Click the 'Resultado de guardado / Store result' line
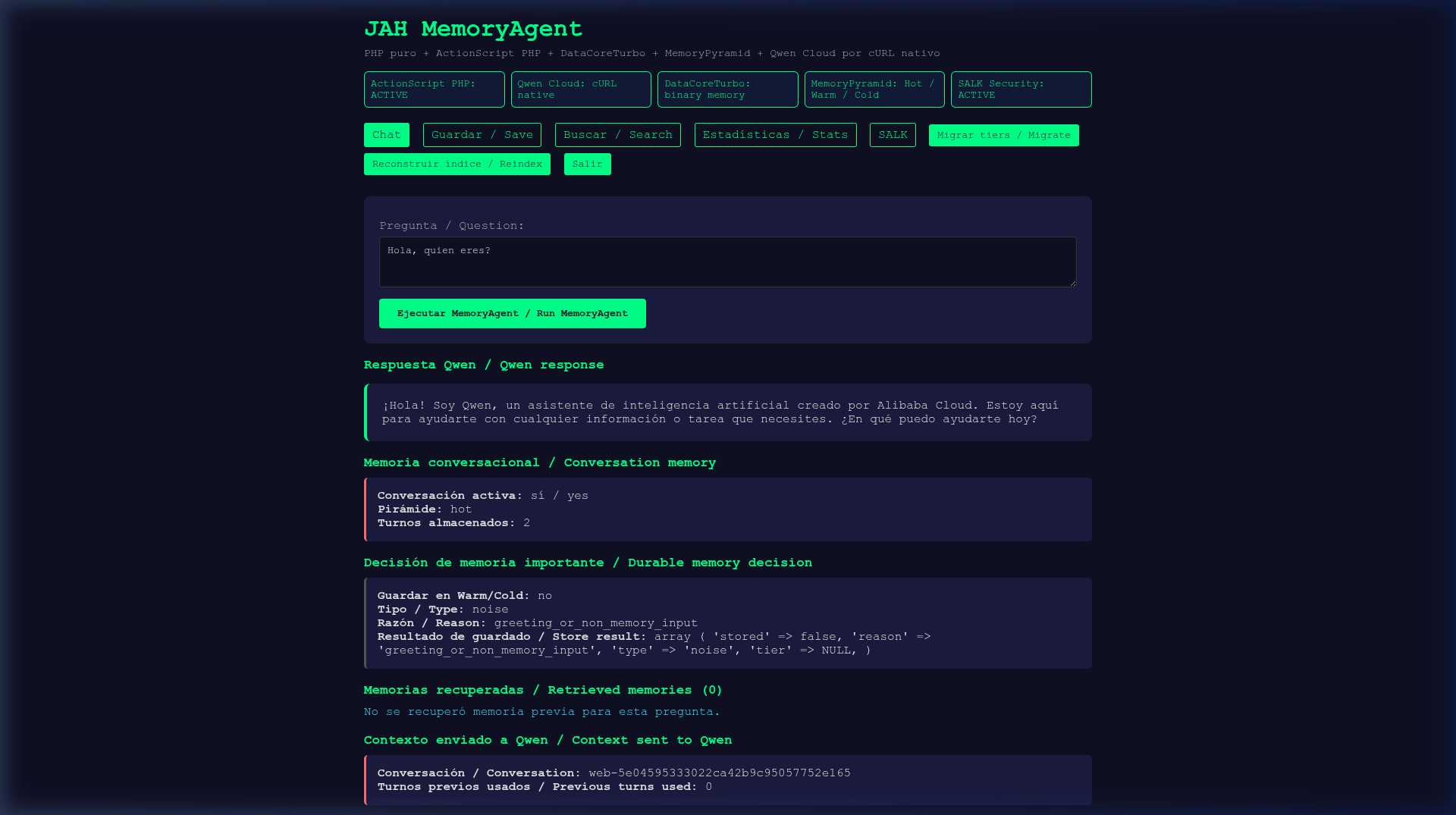This screenshot has height=815, width=1456. pyautogui.click(x=654, y=644)
